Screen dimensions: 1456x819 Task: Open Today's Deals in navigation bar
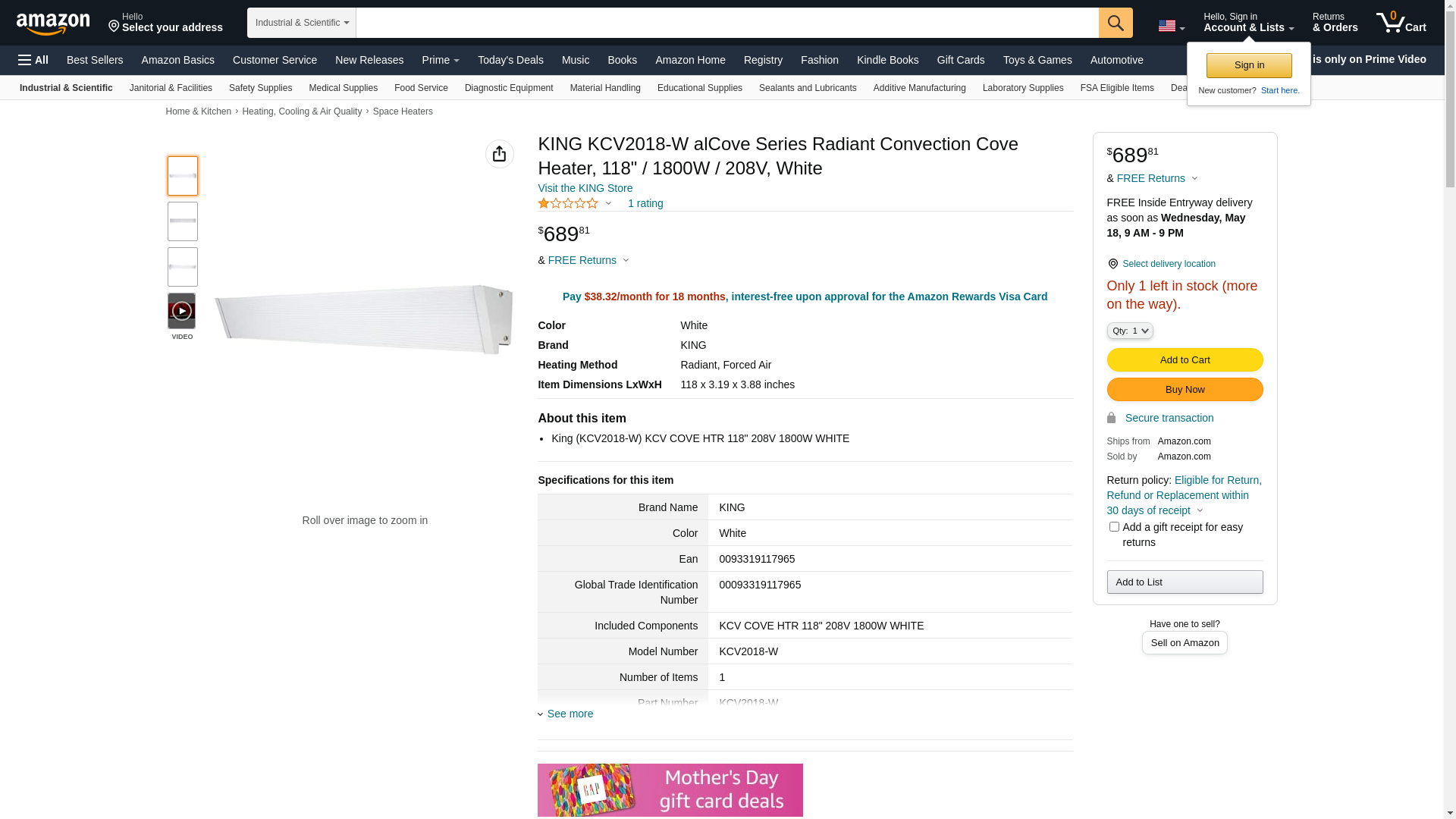pos(510,60)
